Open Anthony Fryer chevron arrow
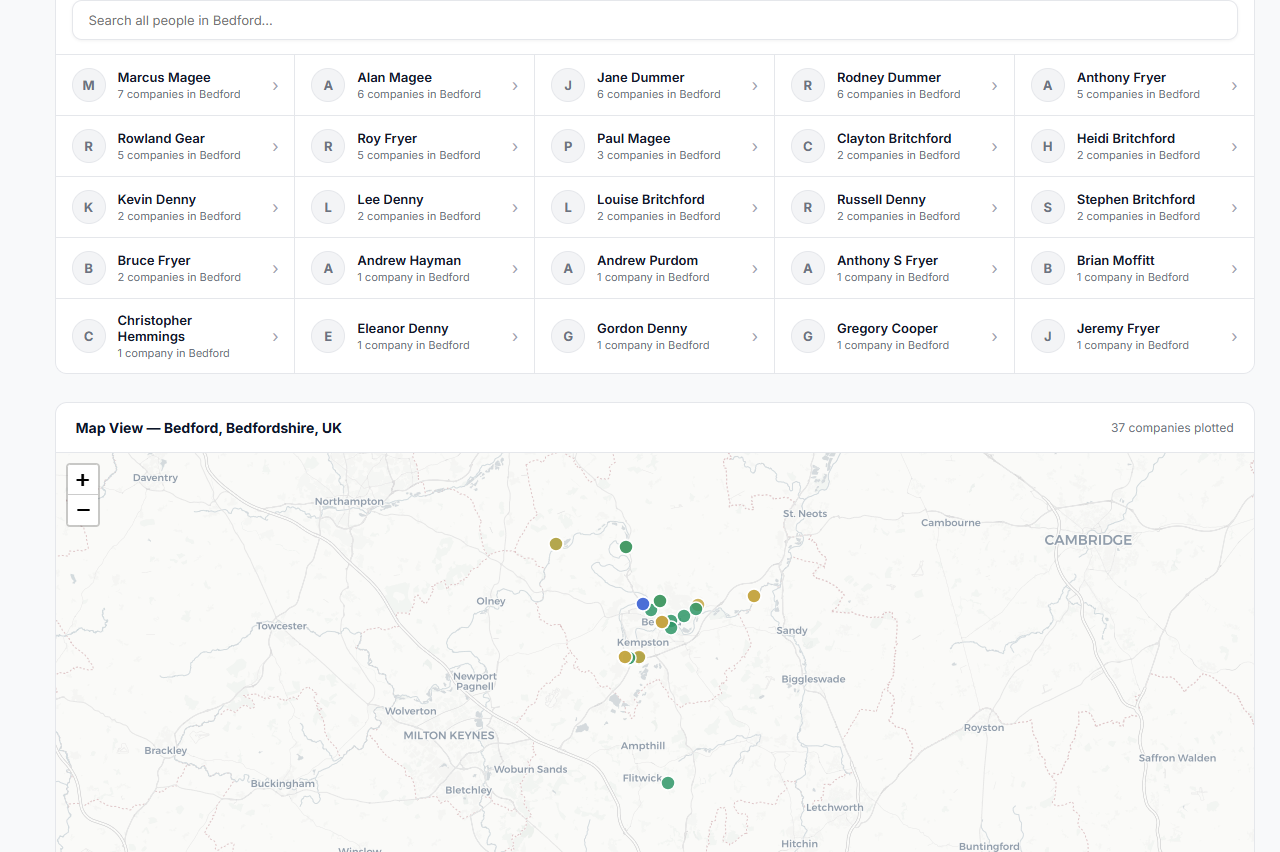This screenshot has width=1280, height=852. [x=1235, y=86]
